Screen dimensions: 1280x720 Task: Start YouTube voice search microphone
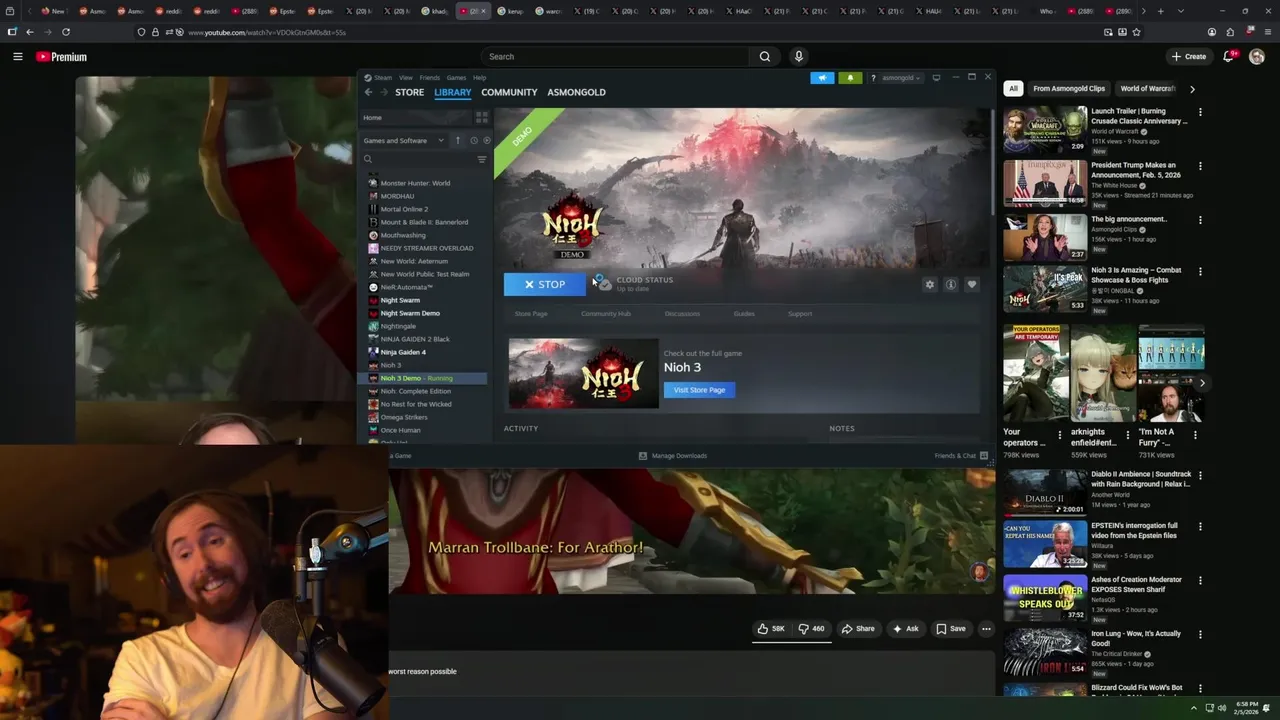pos(798,57)
